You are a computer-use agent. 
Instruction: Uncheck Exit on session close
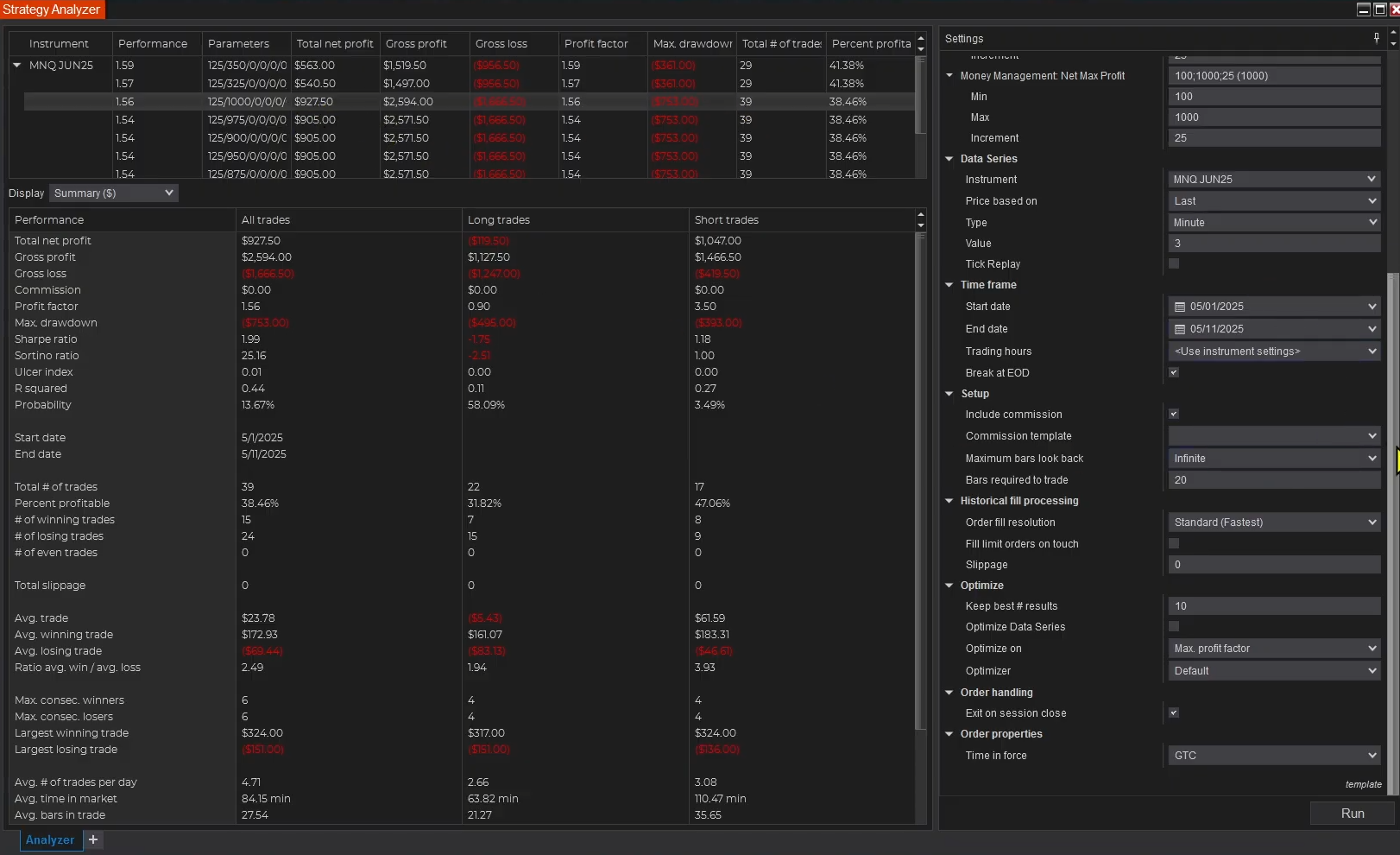pyautogui.click(x=1174, y=712)
